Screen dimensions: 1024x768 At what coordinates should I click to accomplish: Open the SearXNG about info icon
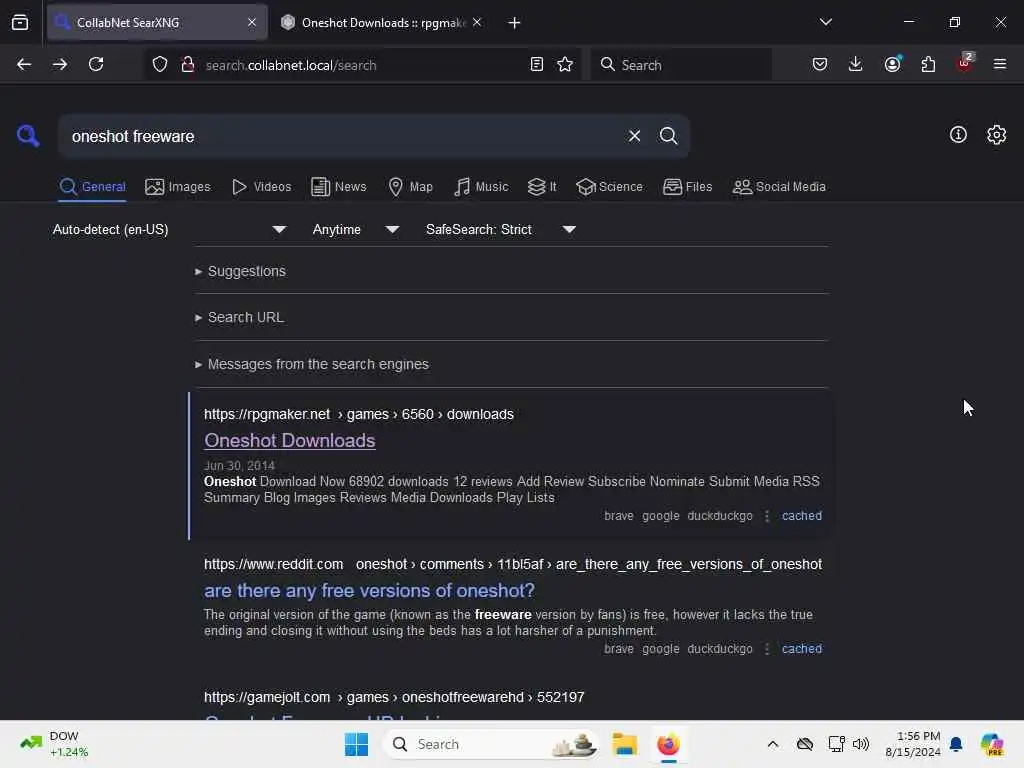point(958,135)
